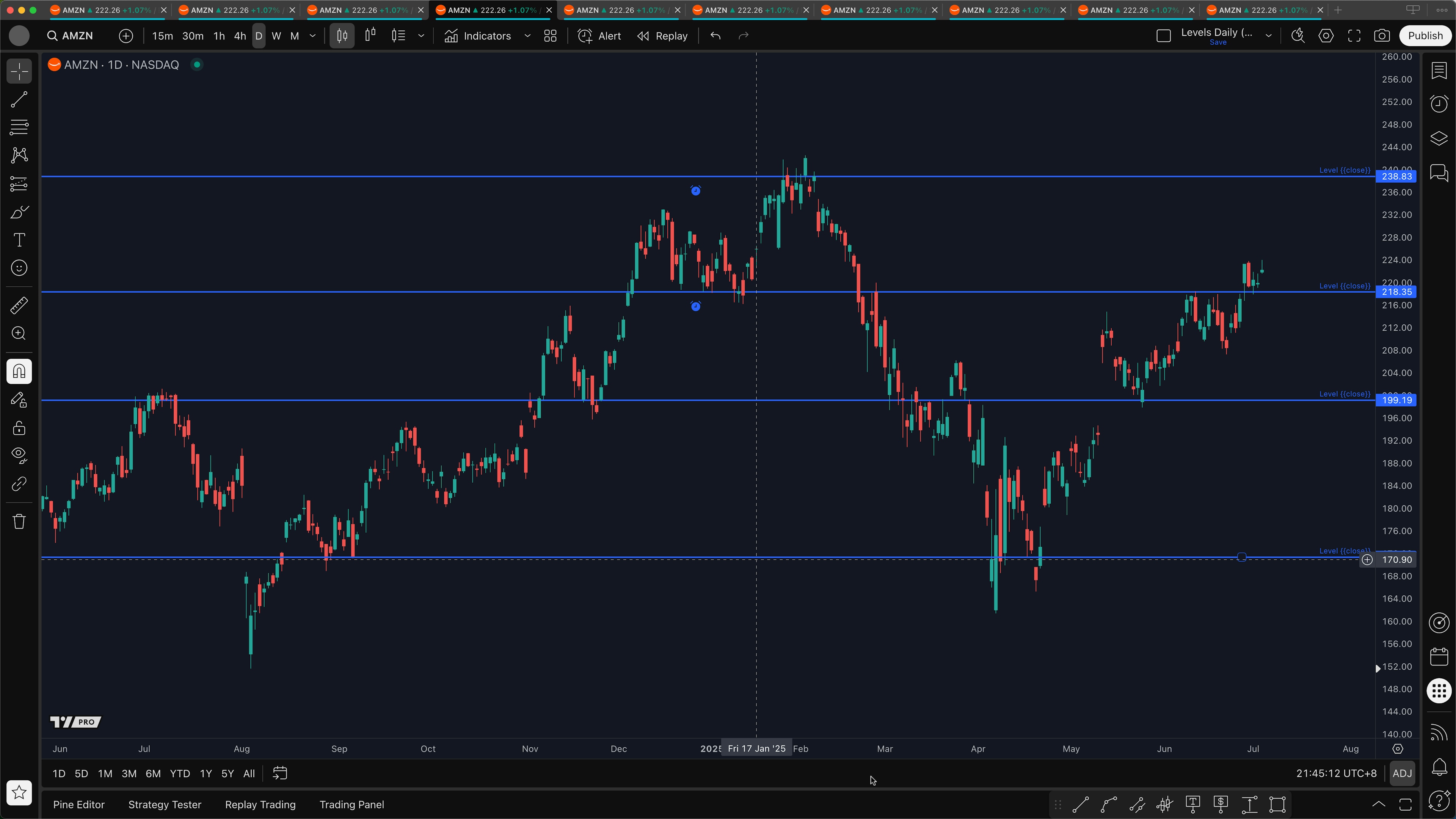Open the alerts clock panel
This screenshot has width=1456, height=819.
(1439, 104)
